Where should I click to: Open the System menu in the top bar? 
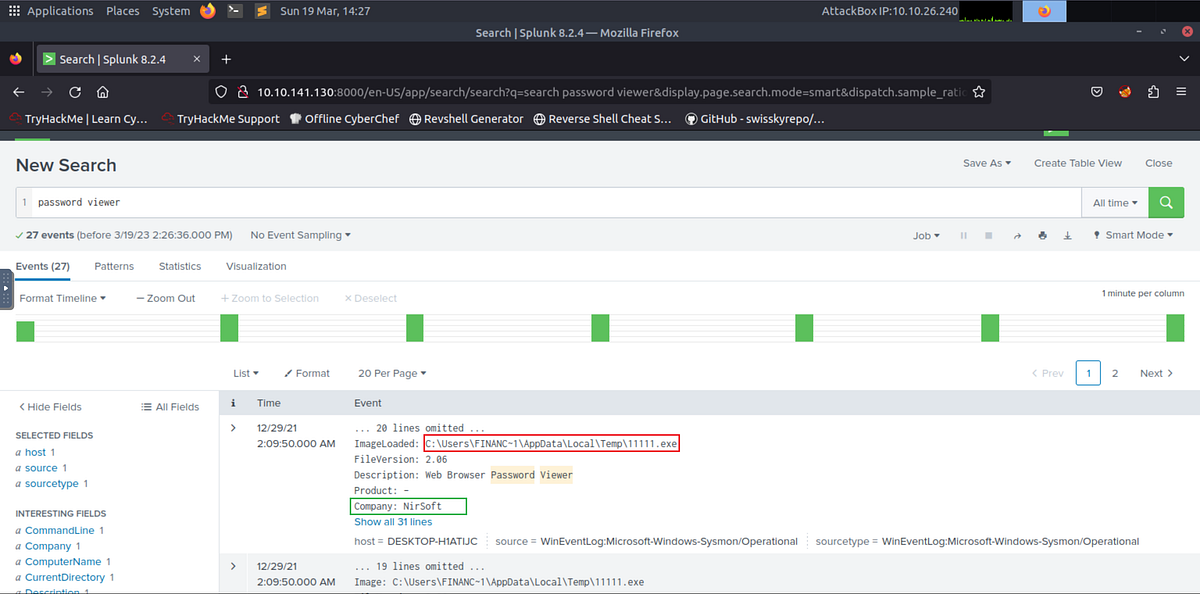[x=170, y=11]
